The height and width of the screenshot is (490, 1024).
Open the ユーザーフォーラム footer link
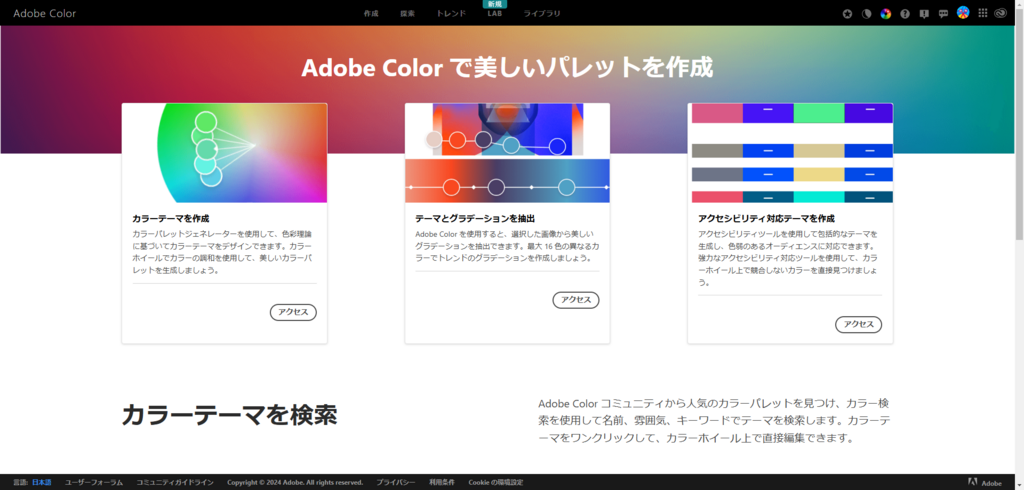93,483
